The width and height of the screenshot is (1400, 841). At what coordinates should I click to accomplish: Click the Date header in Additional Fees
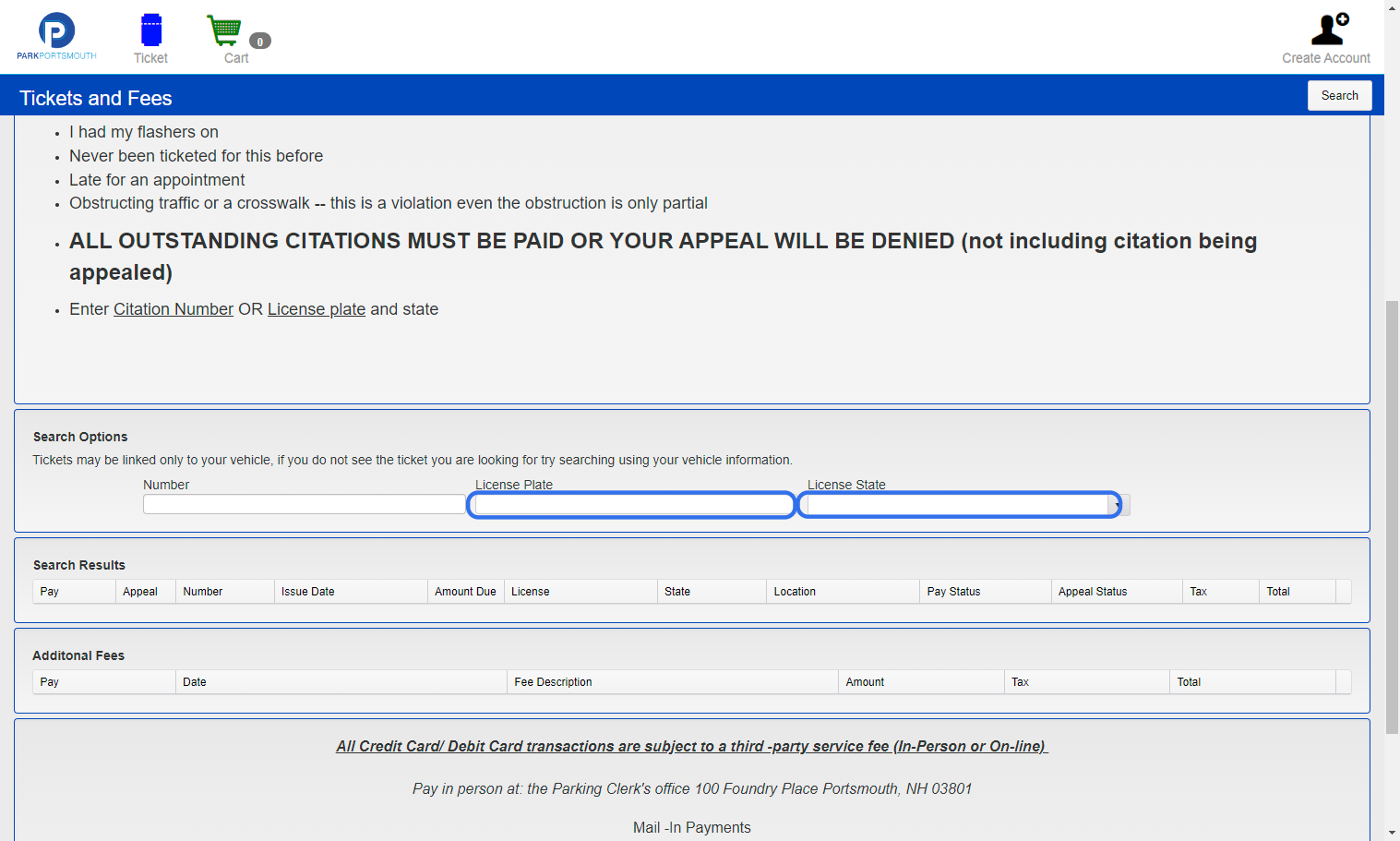pos(341,682)
